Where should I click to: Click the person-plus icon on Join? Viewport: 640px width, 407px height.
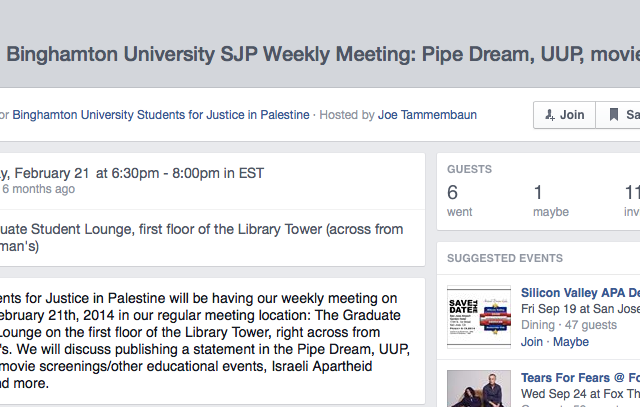click(x=550, y=115)
